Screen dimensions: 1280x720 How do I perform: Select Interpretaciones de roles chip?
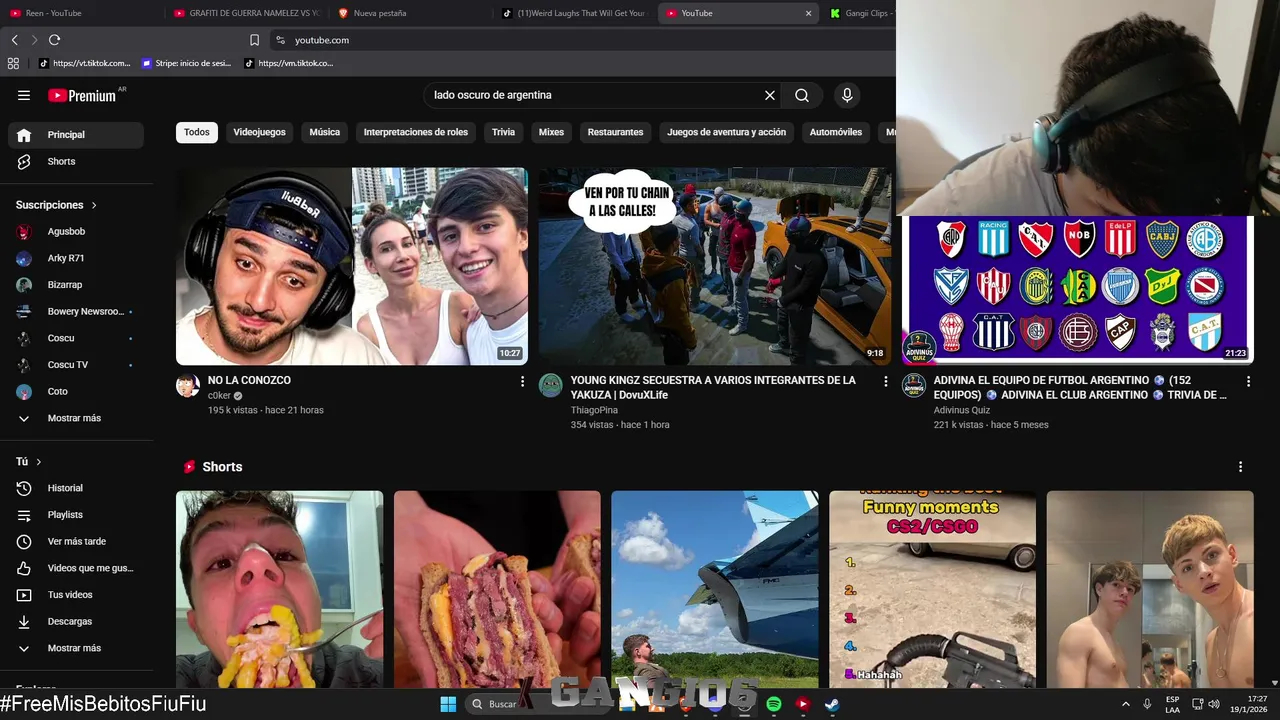pyautogui.click(x=416, y=132)
